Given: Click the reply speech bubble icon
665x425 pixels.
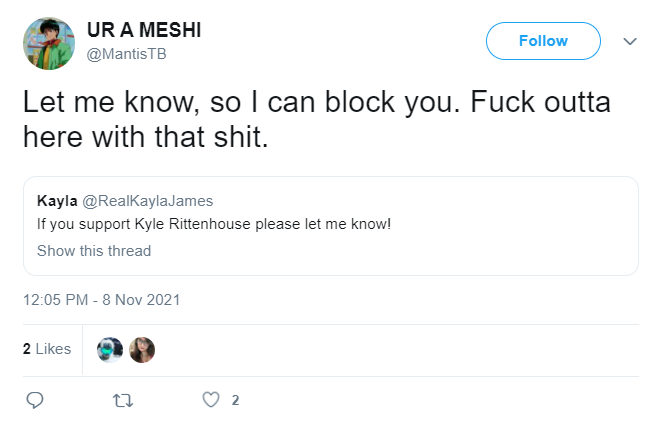Looking at the screenshot, I should point(35,400).
